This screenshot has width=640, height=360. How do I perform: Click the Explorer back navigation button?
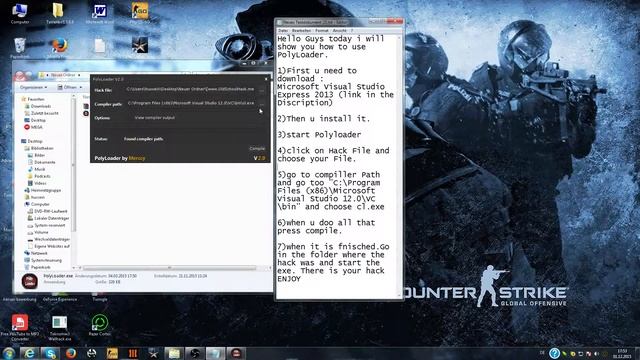pyautogui.click(x=20, y=76)
